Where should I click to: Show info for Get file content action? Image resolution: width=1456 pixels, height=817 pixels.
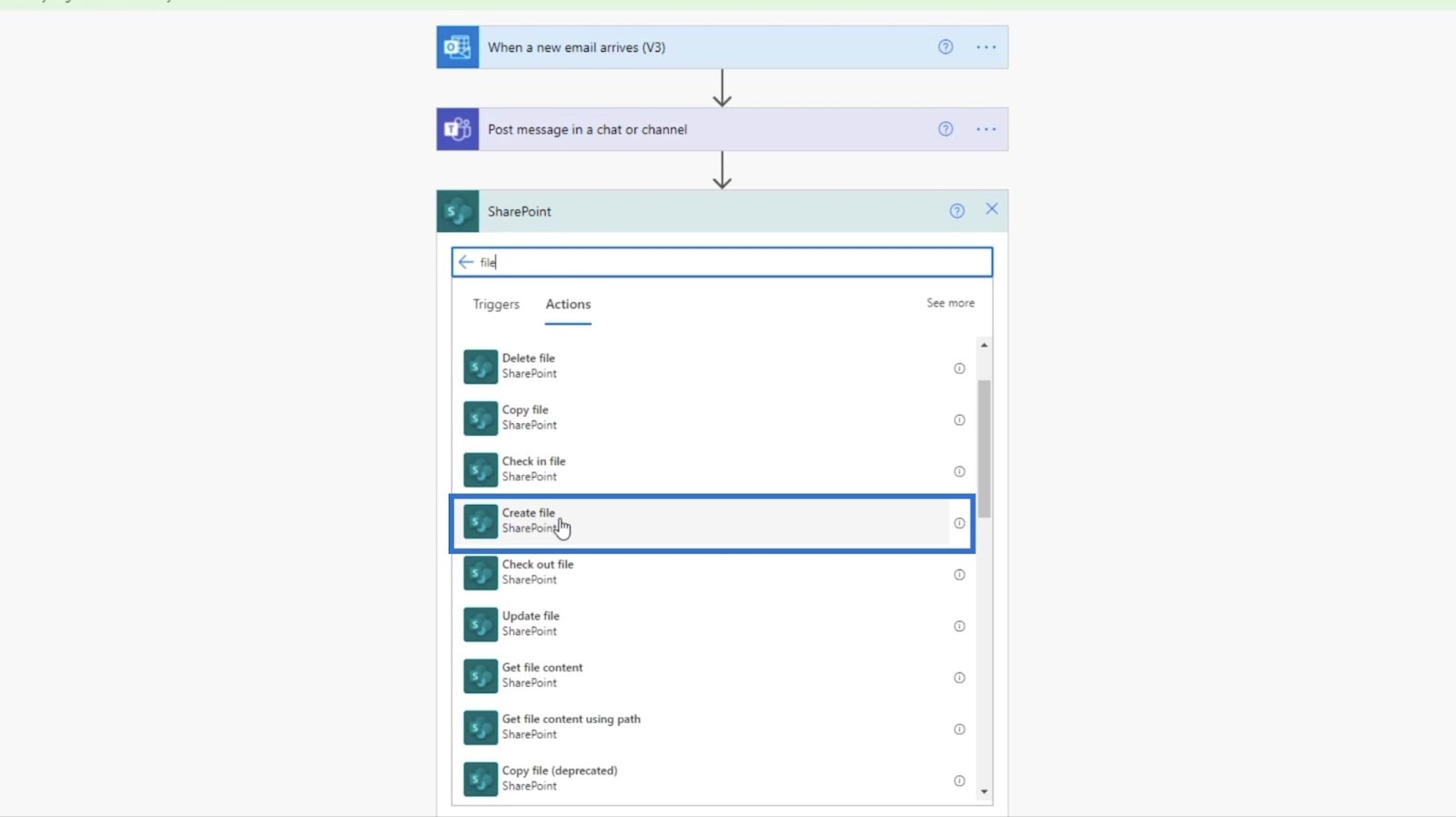959,678
